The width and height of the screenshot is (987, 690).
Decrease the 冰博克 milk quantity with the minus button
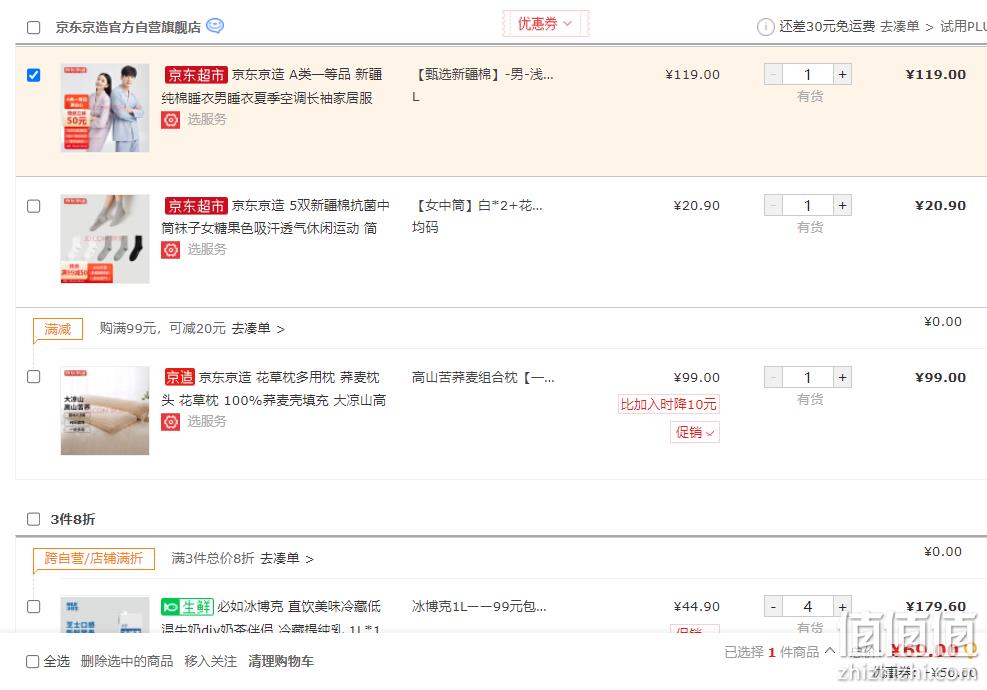pos(773,607)
